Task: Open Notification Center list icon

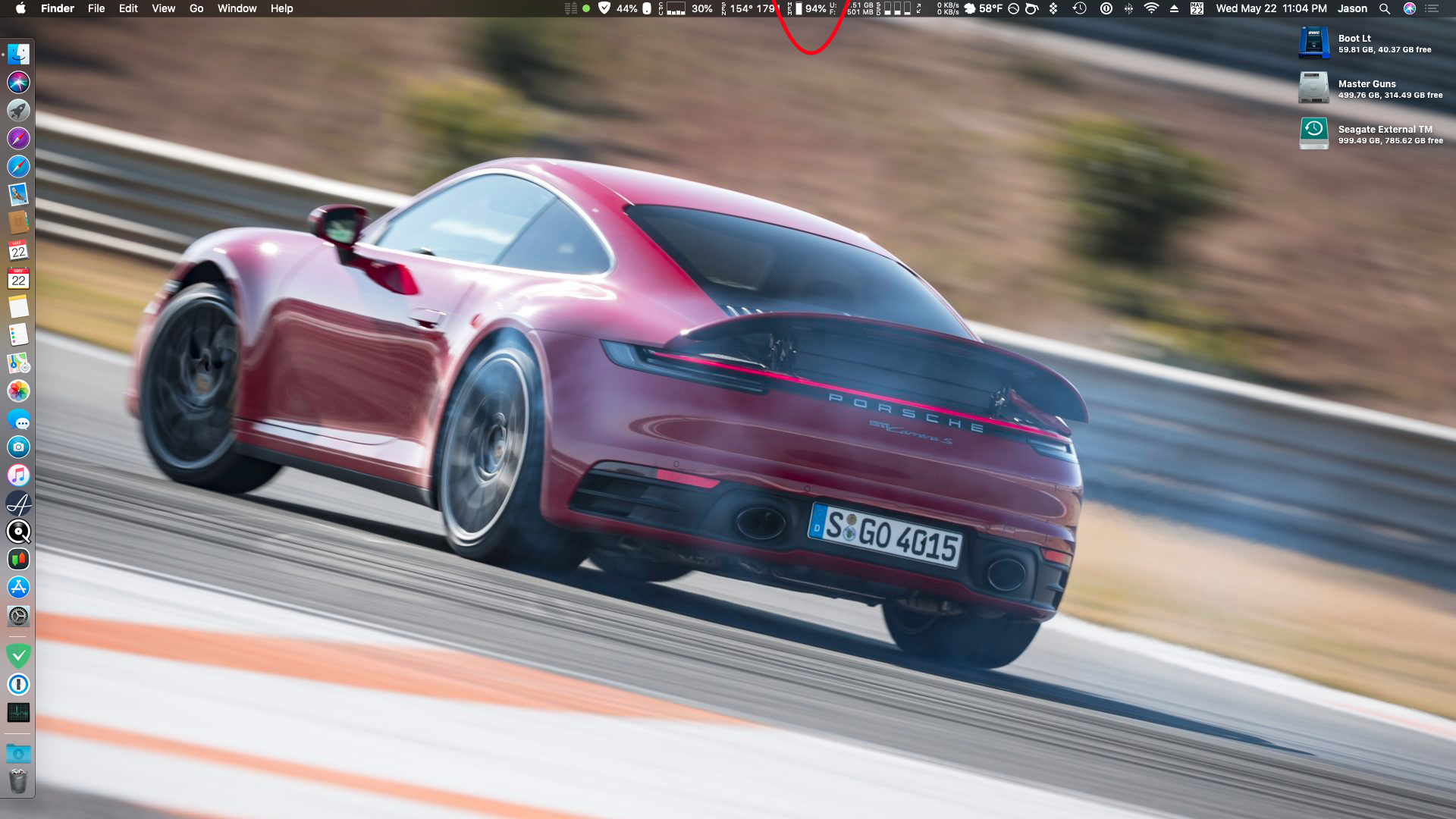Action: [1432, 8]
